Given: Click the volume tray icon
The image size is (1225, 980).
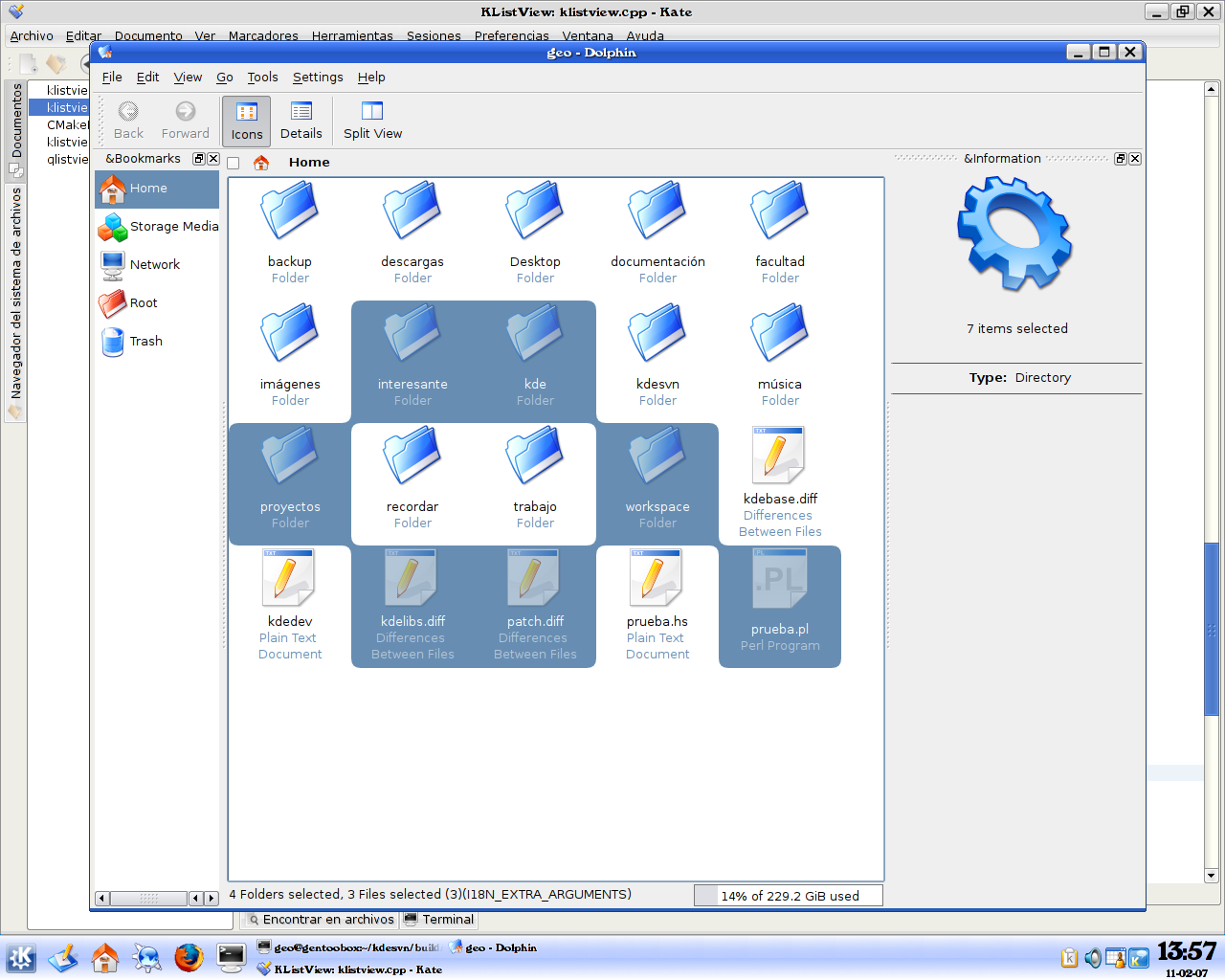Looking at the screenshot, I should click(x=1093, y=958).
